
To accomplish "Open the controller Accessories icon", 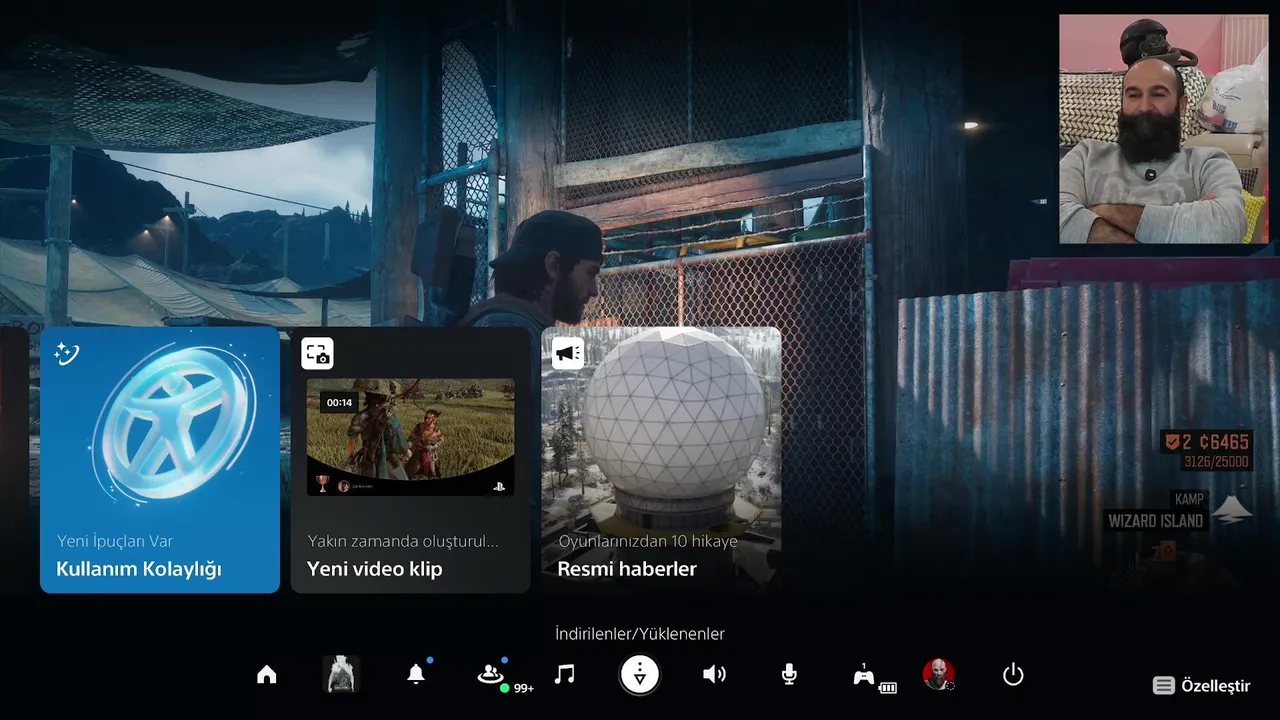I will pos(864,675).
